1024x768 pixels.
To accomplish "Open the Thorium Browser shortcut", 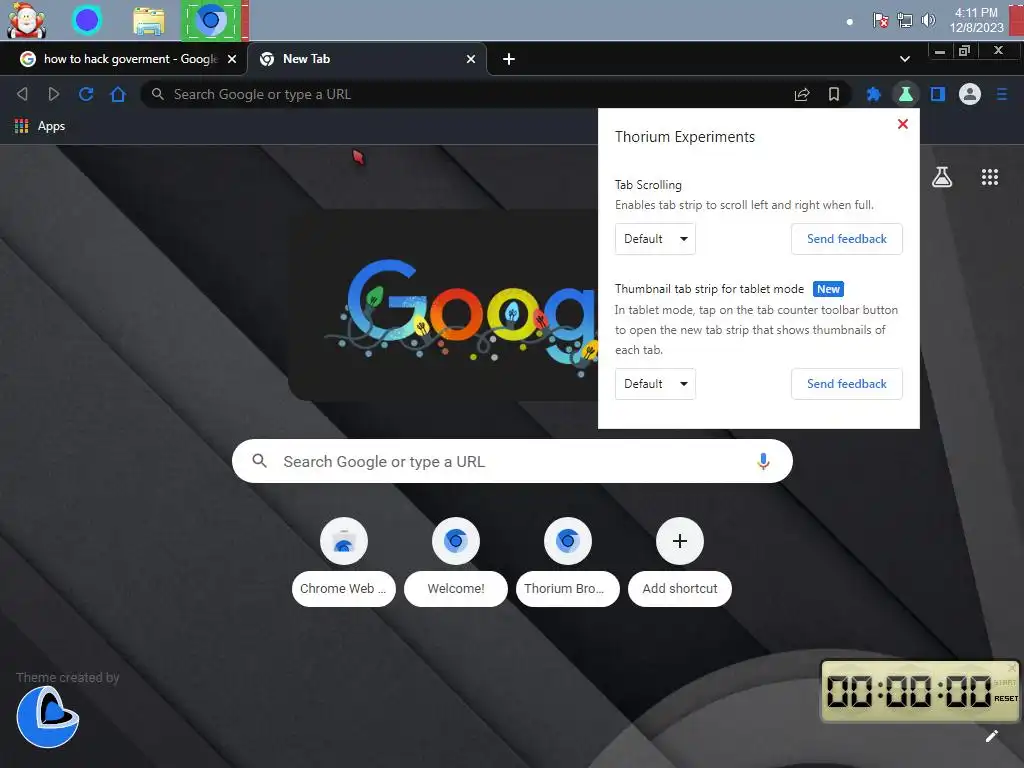I will tap(568, 562).
